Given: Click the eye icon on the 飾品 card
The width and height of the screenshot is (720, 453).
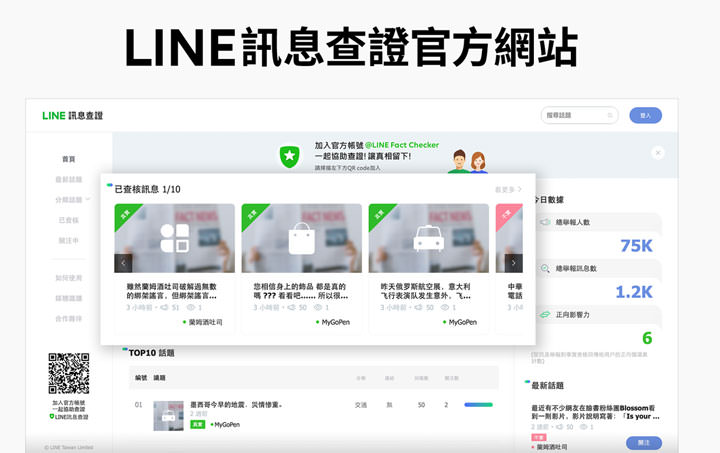Looking at the screenshot, I should [318, 308].
